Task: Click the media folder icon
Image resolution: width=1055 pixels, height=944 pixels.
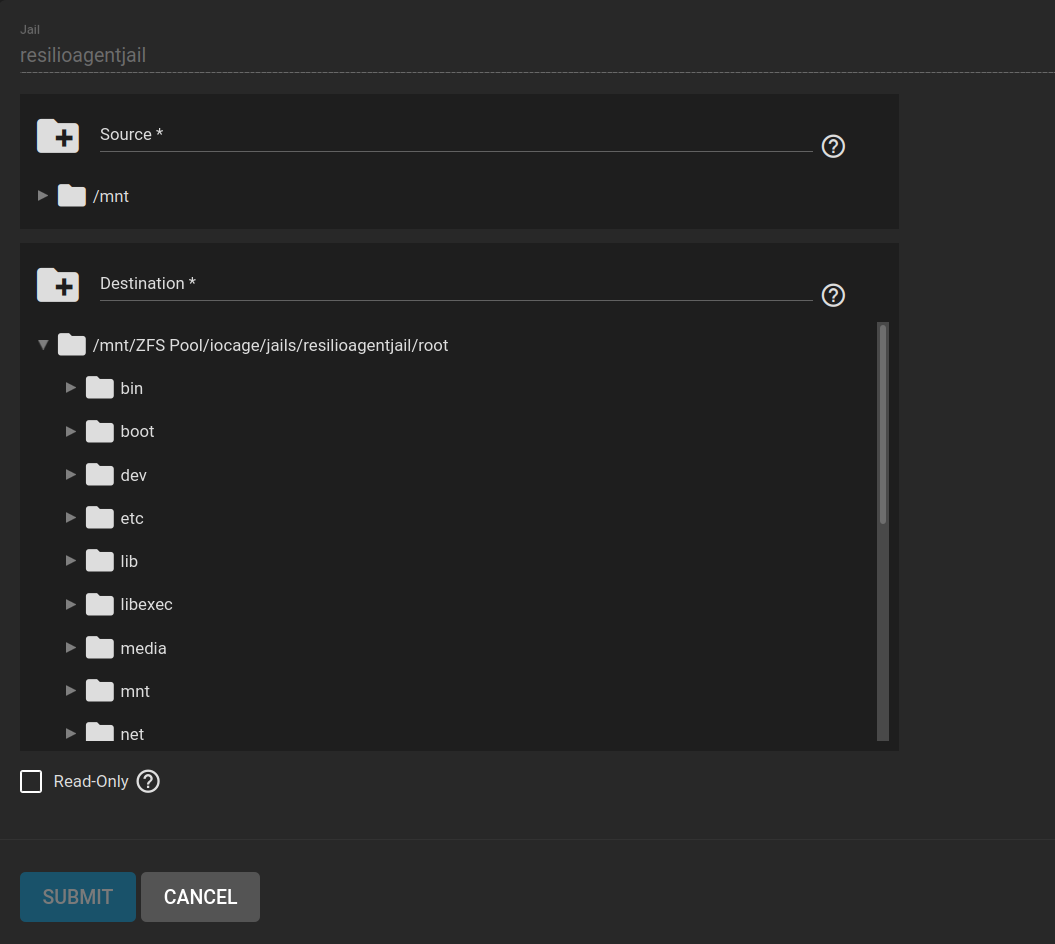Action: tap(100, 648)
